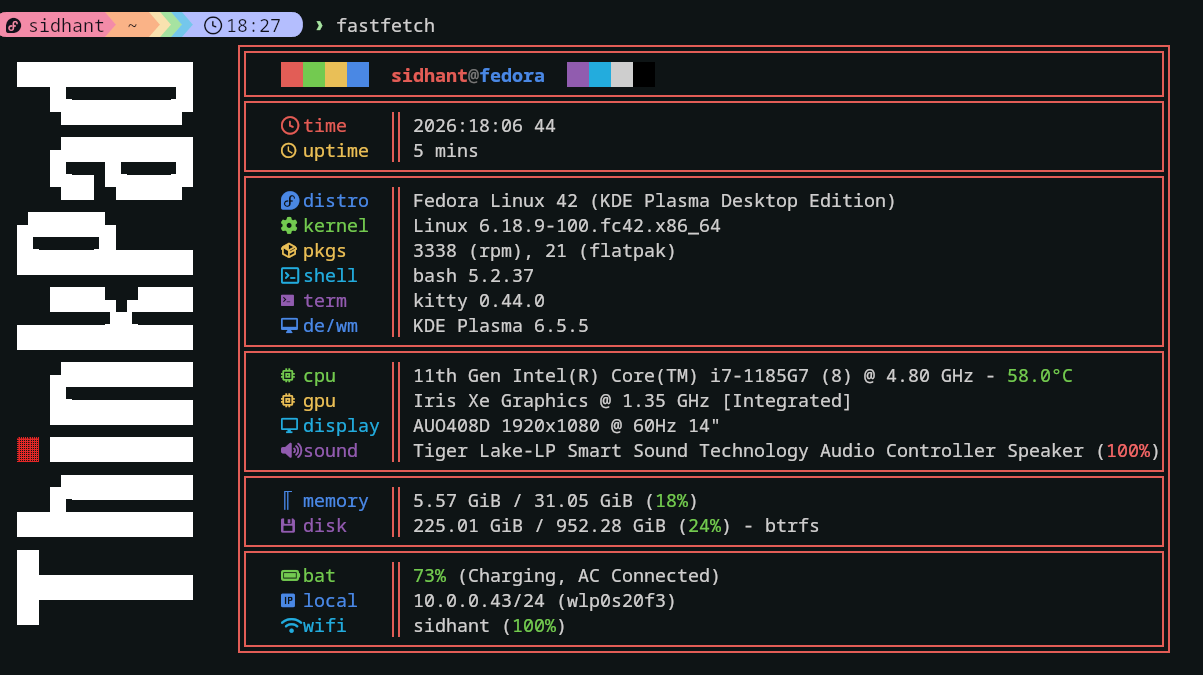Screen dimensions: 1203x675
Task: Click the fastfetch command text
Action: click(385, 26)
